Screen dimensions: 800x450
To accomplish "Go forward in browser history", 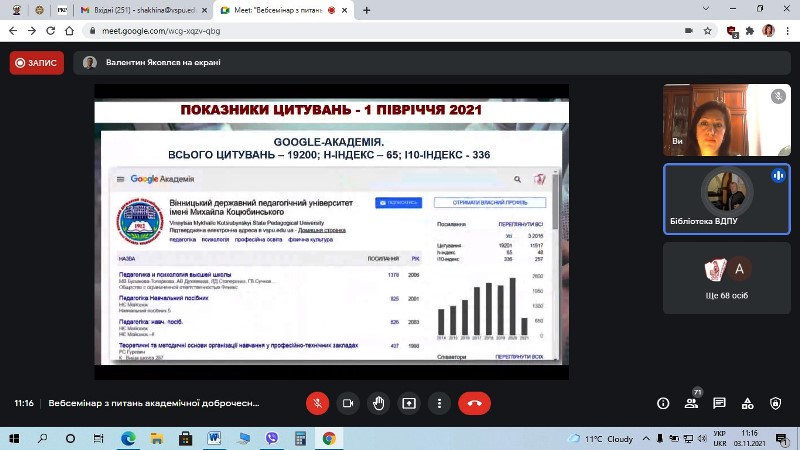I will click(32, 31).
